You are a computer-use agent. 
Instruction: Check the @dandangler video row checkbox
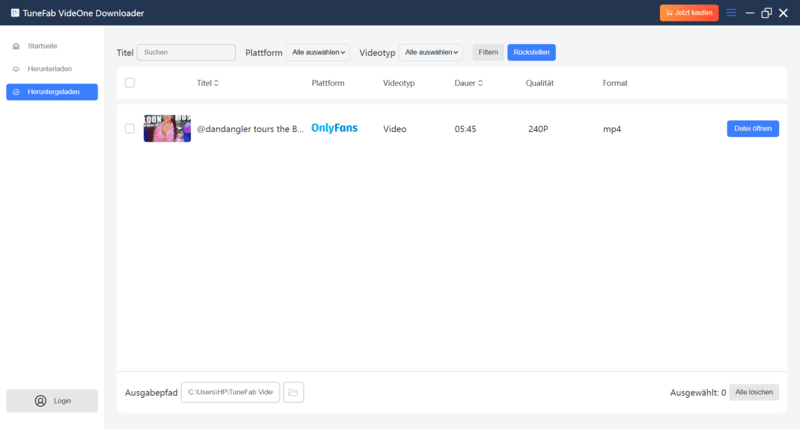click(130, 129)
